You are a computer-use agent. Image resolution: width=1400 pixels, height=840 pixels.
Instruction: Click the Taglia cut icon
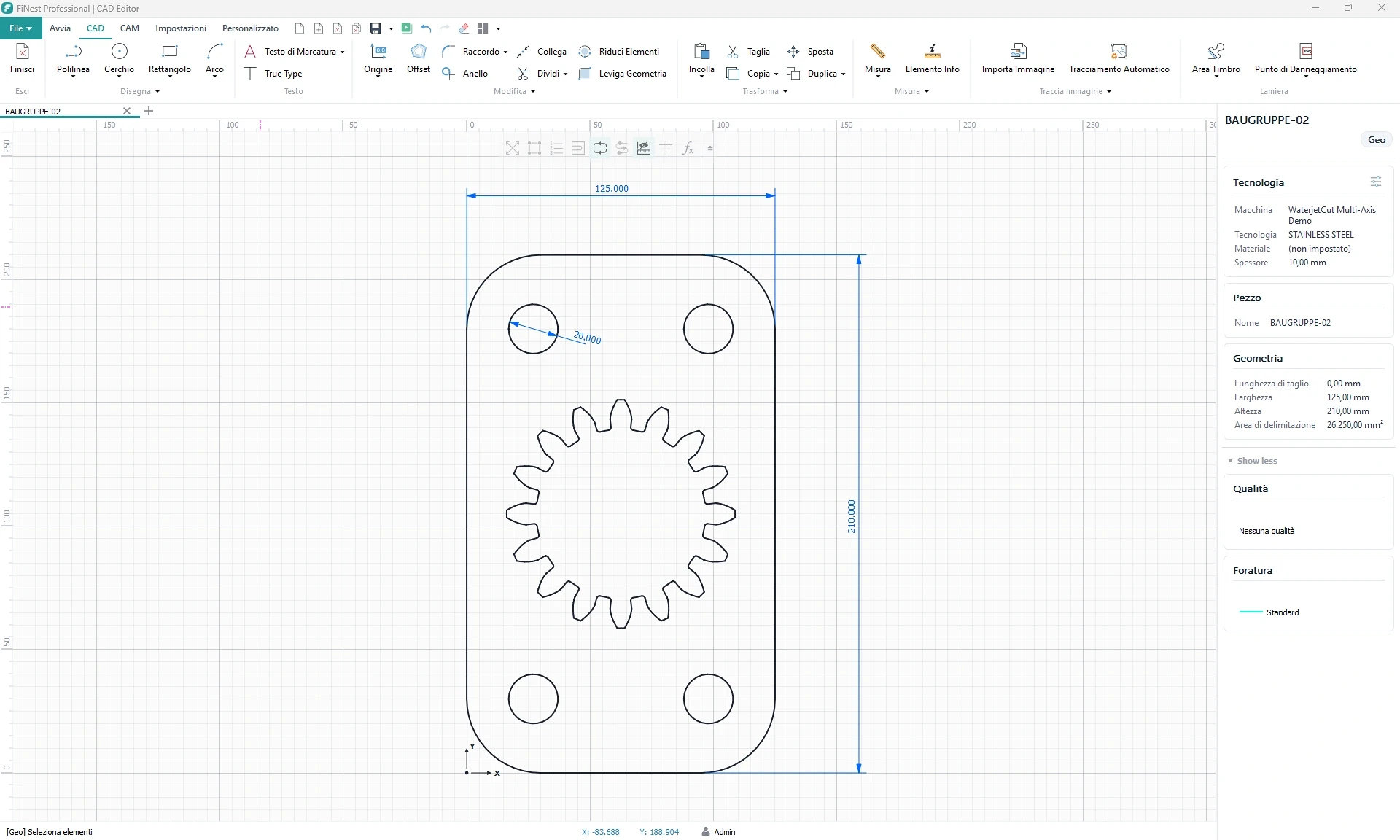click(733, 52)
